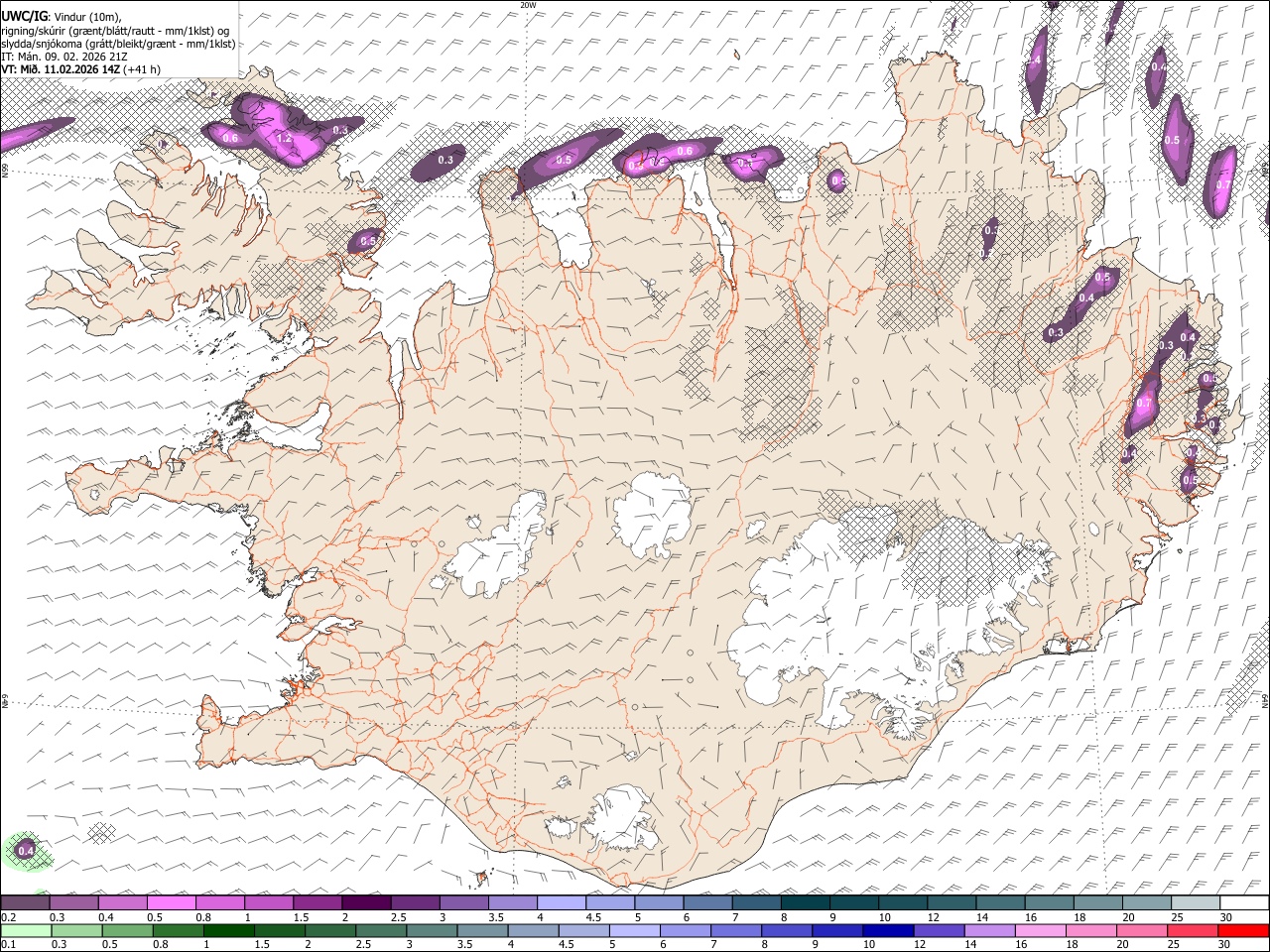The width and height of the screenshot is (1270, 952).
Task: Click the white top-row swatch labeled 30
Action: 1244,902
